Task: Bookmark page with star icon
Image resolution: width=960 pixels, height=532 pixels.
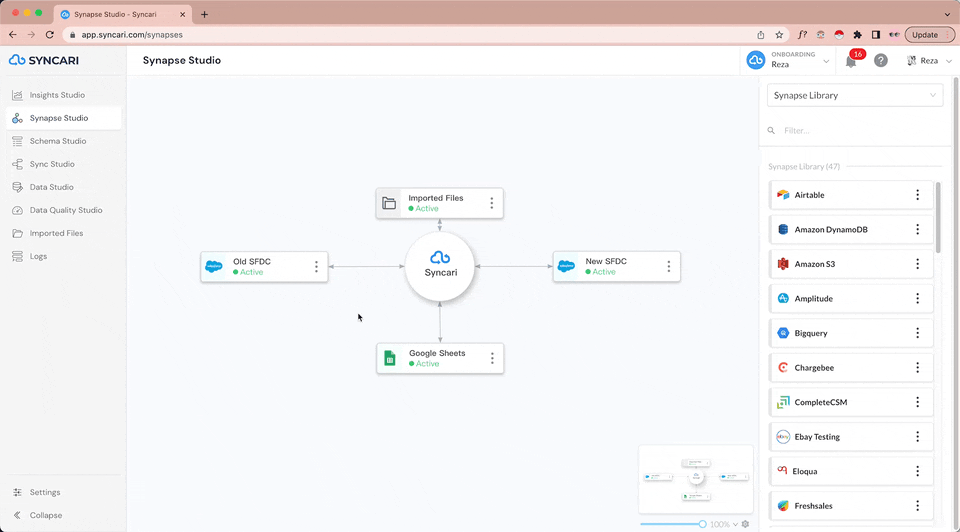Action: click(779, 35)
